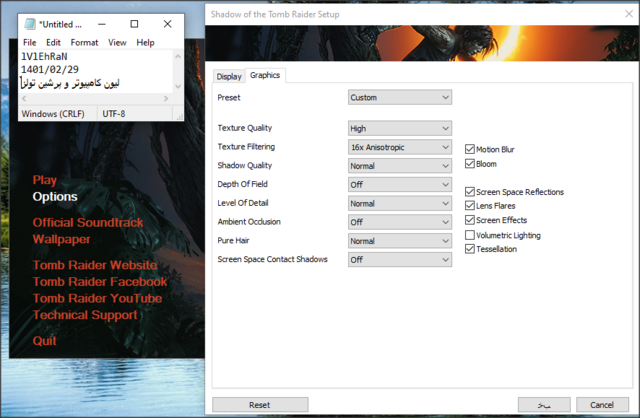The width and height of the screenshot is (640, 418).
Task: Disable Motion Blur checkbox
Action: (x=470, y=149)
